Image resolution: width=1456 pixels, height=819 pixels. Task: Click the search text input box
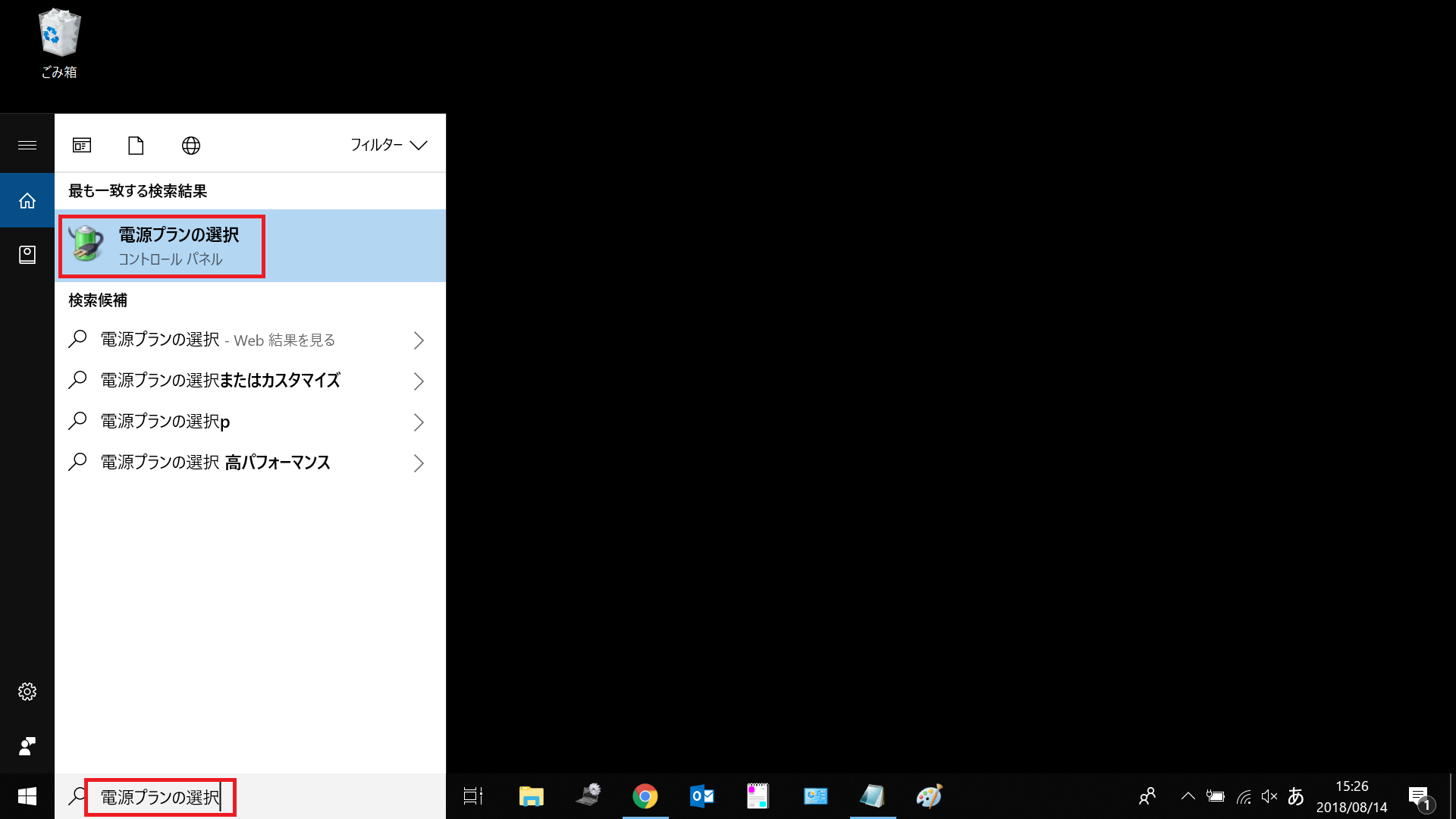pos(160,797)
